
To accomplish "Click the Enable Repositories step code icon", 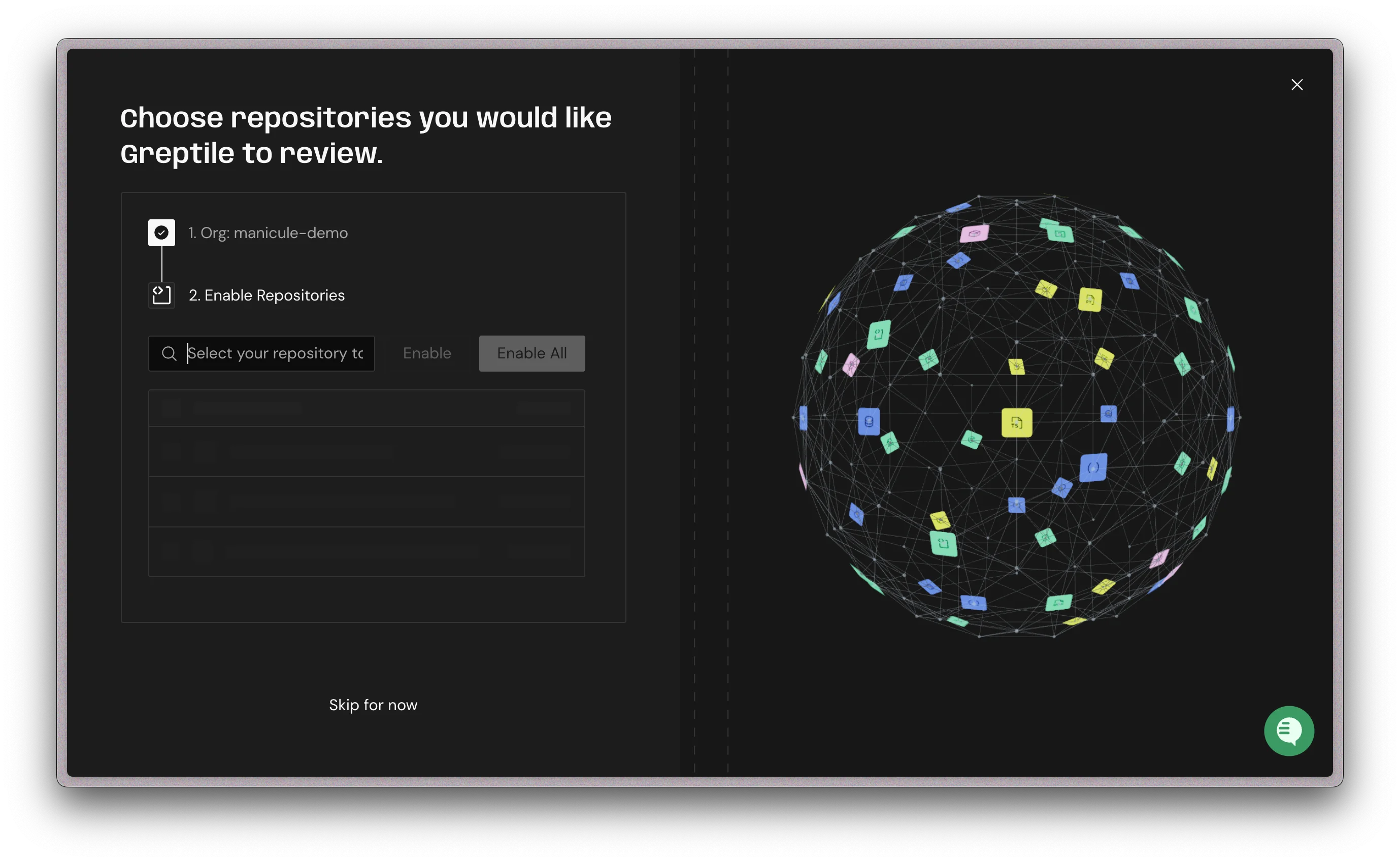I will 162,295.
